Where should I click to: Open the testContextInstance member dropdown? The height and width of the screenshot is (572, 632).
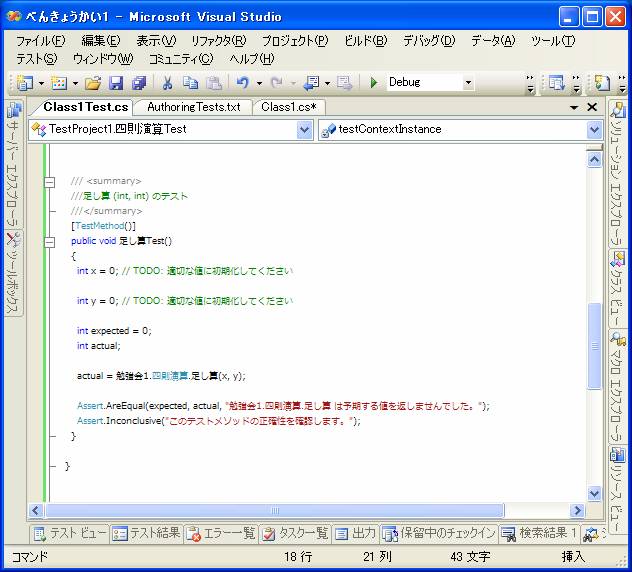594,129
